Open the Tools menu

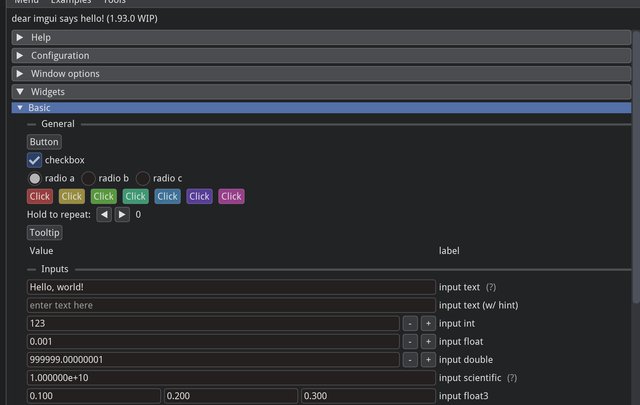114,2
